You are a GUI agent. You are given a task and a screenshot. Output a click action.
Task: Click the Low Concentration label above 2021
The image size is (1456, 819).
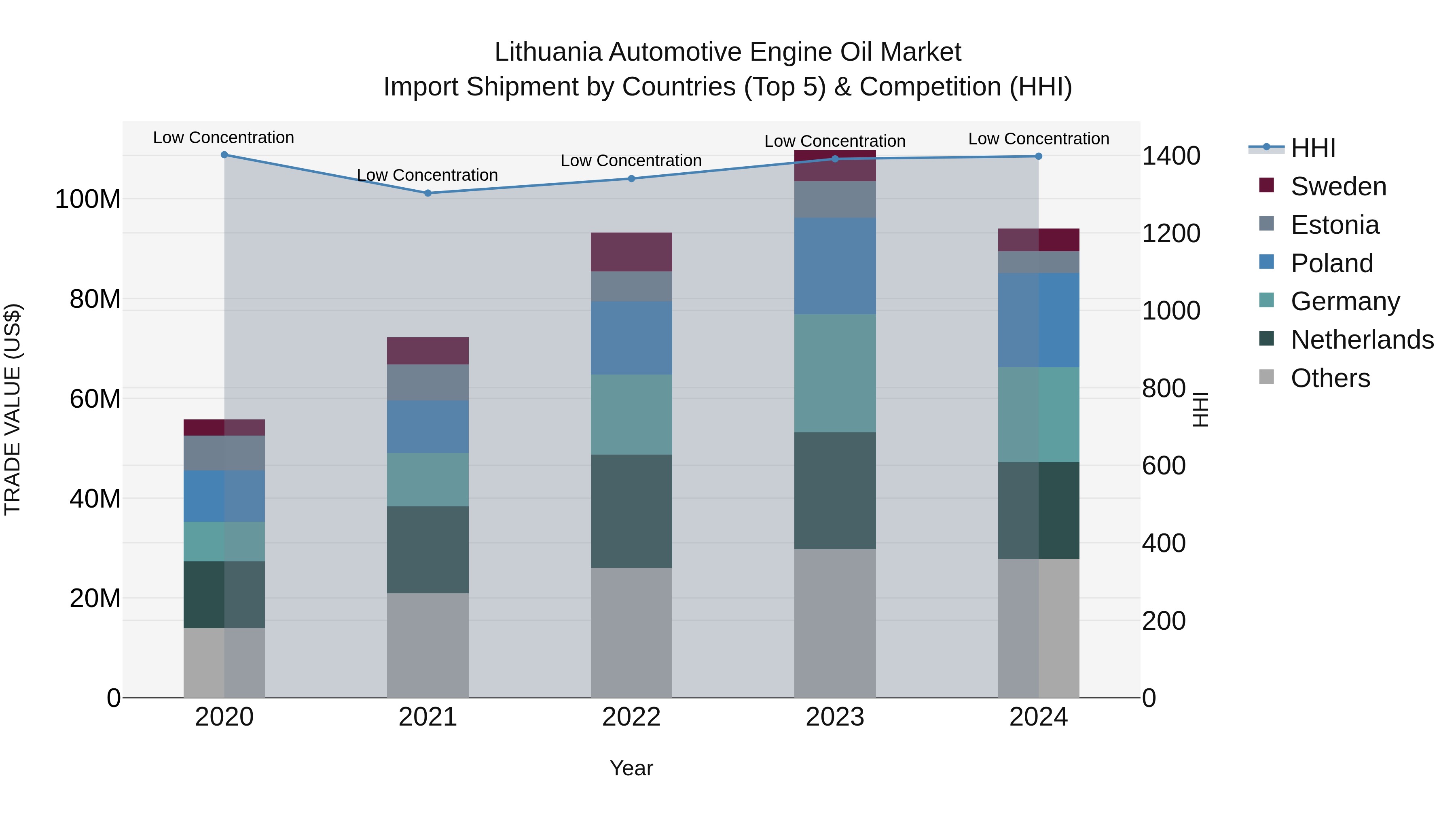427,175
